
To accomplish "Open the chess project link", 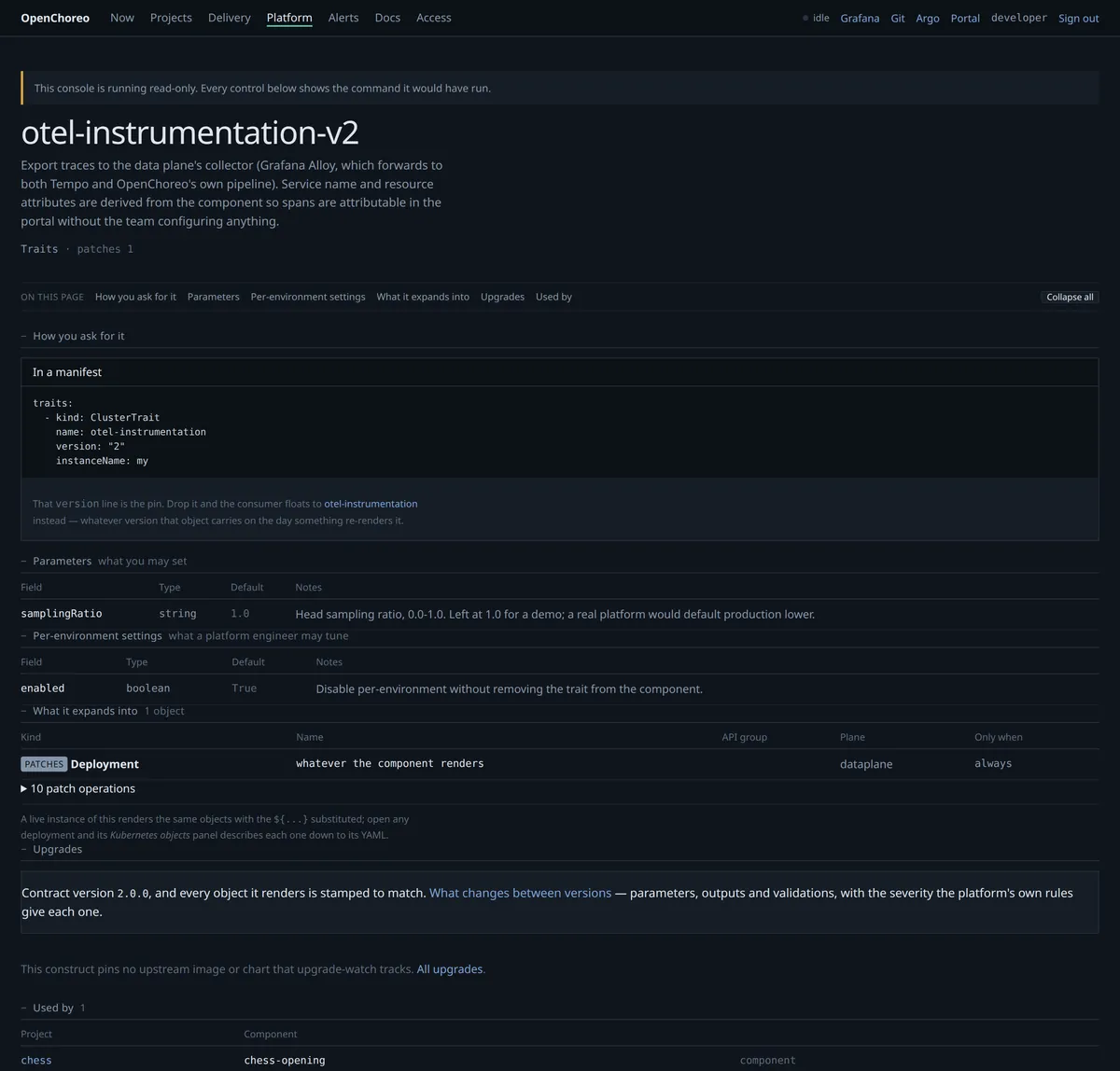I will click(36, 1061).
